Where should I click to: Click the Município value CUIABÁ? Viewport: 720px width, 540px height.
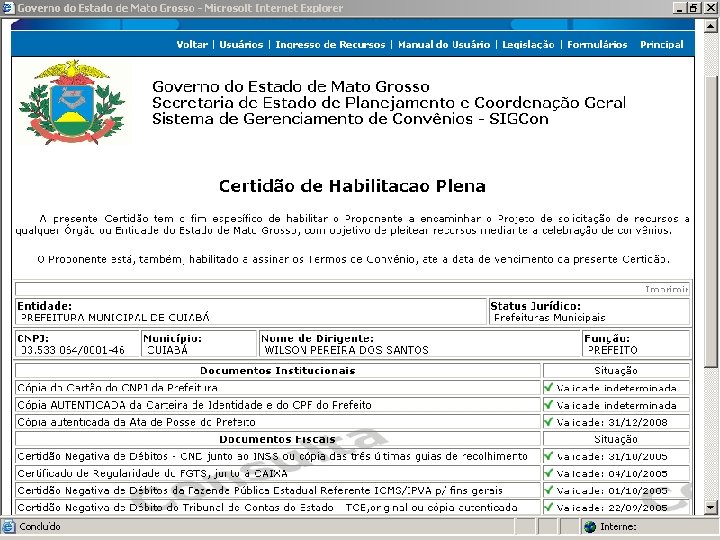167,350
